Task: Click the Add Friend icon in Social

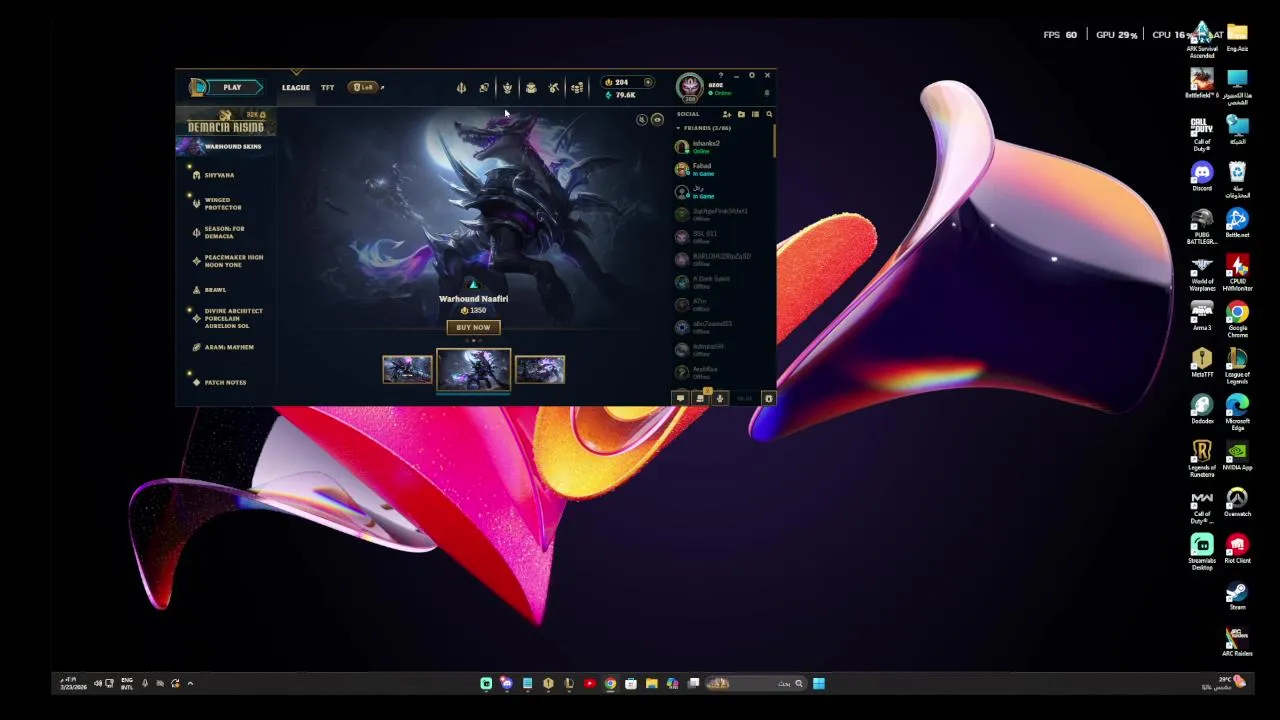Action: pos(727,114)
